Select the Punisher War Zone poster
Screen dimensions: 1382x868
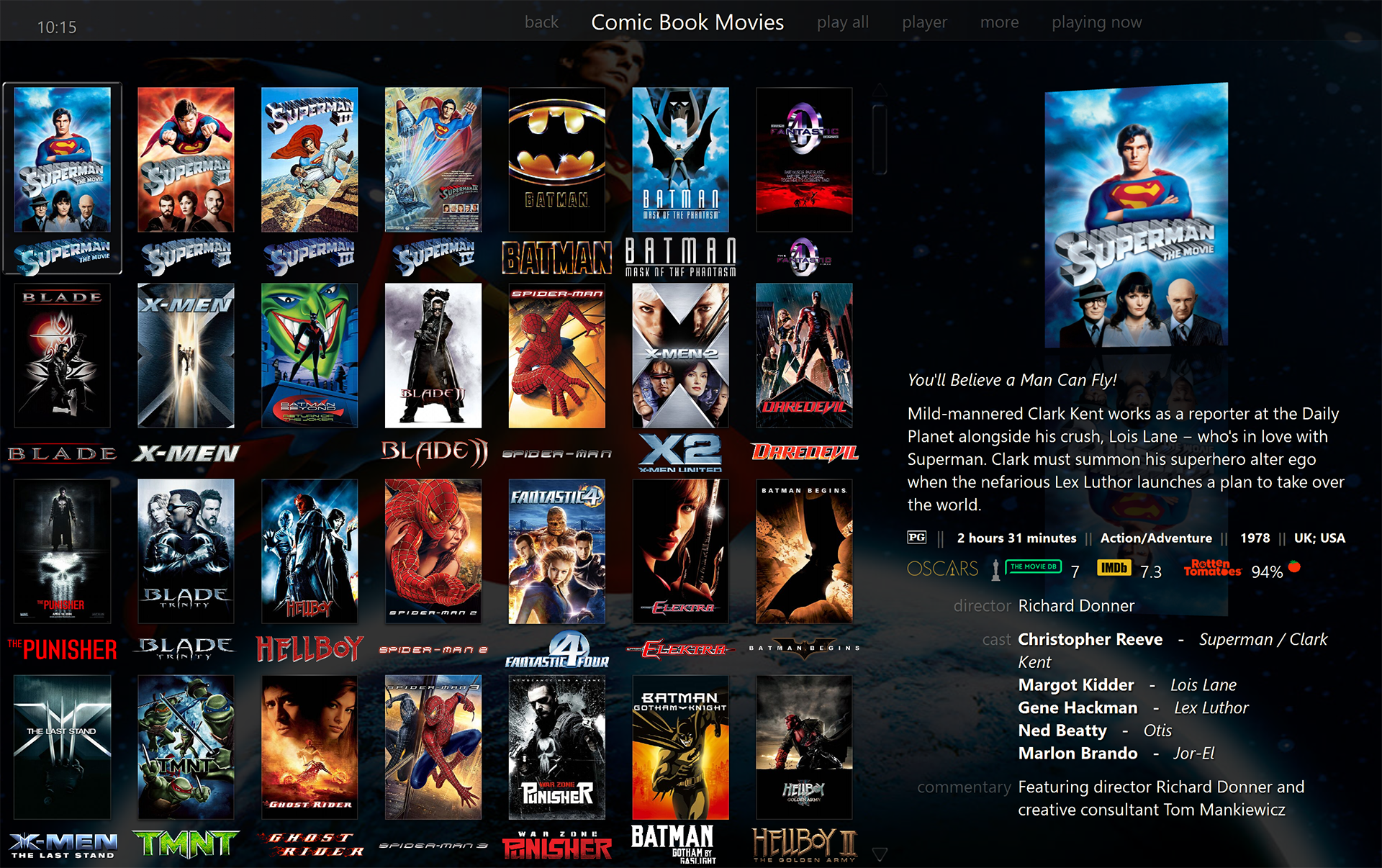click(557, 747)
